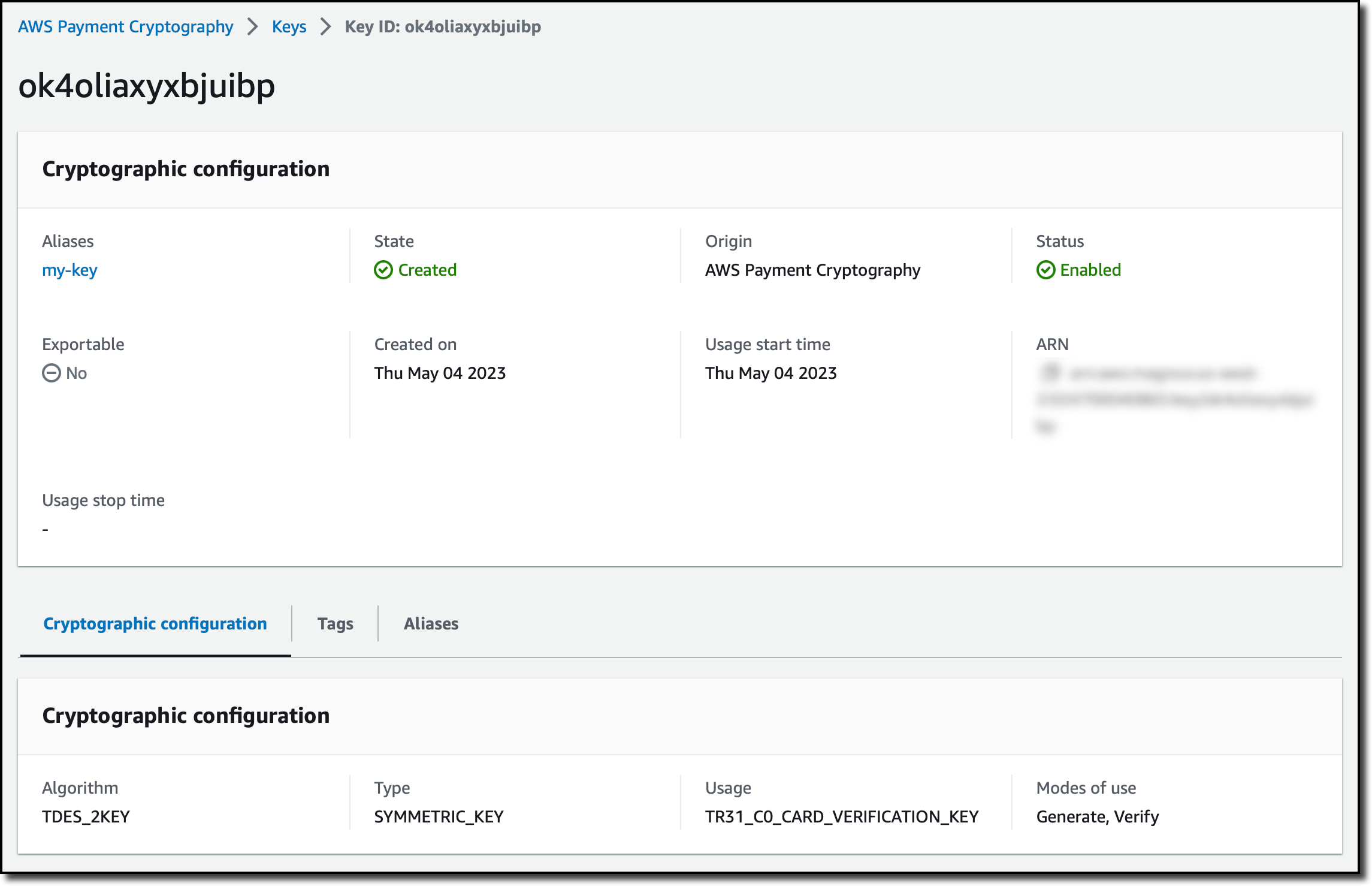This screenshot has height=886, width=1372.
Task: Select the Cryptographic configuration tab
Action: (155, 624)
